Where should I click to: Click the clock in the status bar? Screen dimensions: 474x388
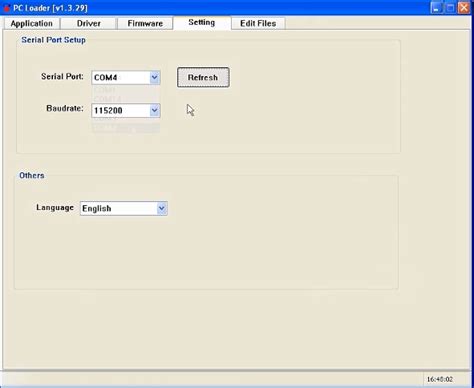pos(440,379)
